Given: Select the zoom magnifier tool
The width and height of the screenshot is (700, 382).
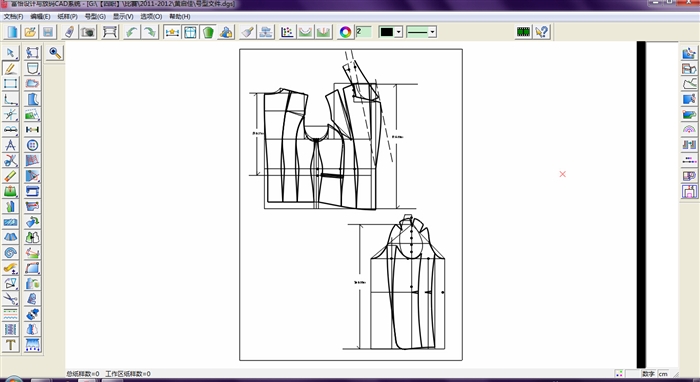Looking at the screenshot, I should (x=55, y=53).
